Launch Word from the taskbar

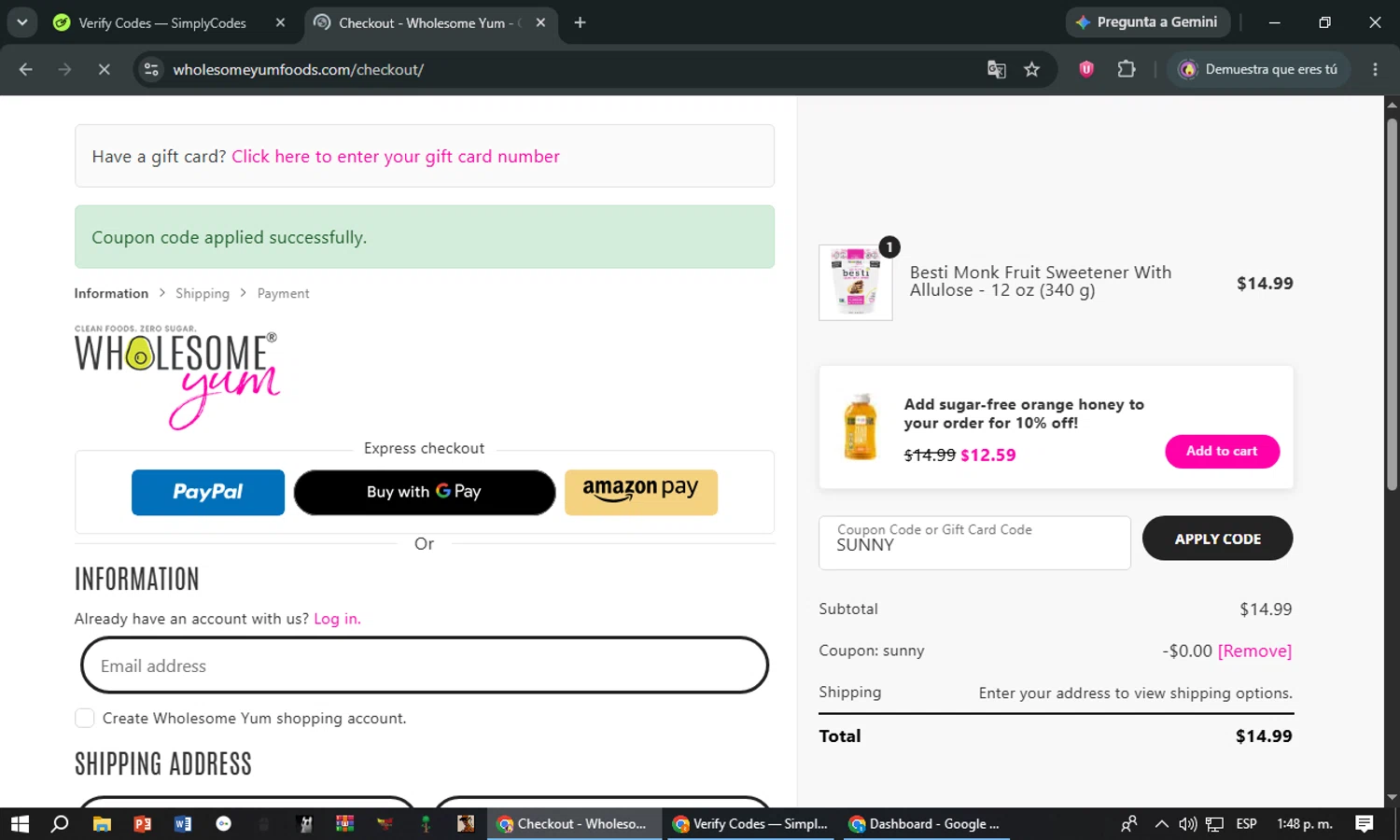click(x=183, y=824)
